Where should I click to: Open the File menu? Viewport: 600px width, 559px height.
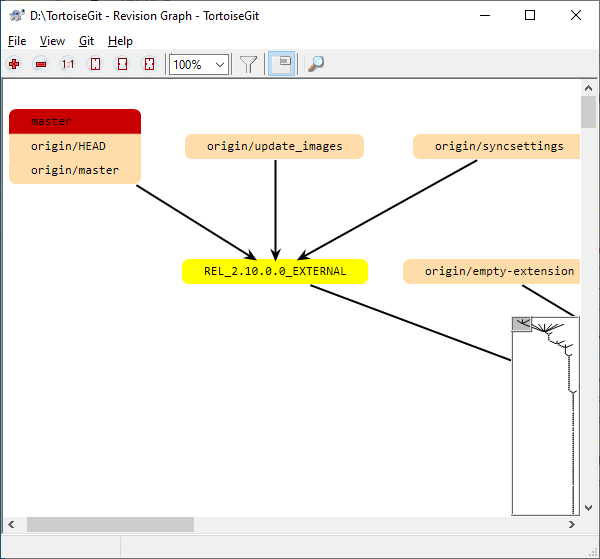tap(17, 41)
